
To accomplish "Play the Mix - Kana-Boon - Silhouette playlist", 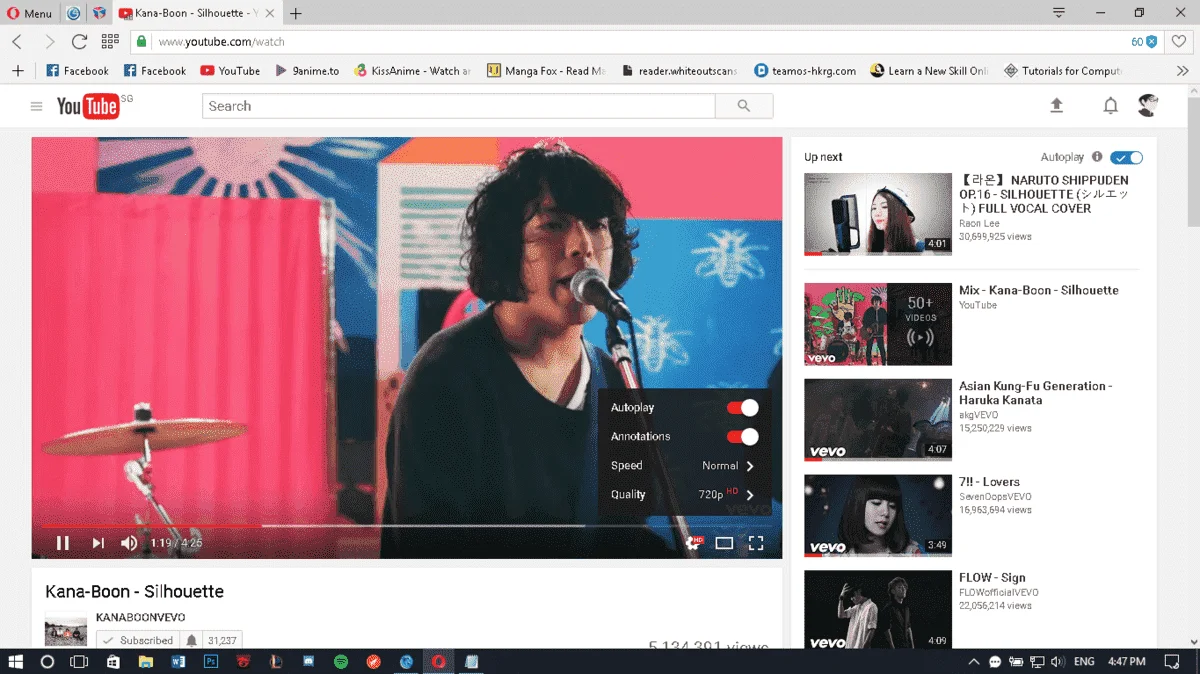I will pos(1039,290).
